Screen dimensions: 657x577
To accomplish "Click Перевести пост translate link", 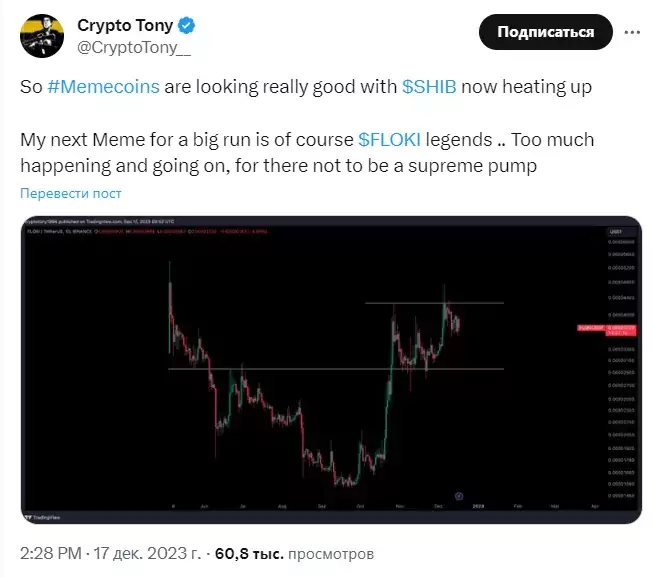I will point(71,193).
